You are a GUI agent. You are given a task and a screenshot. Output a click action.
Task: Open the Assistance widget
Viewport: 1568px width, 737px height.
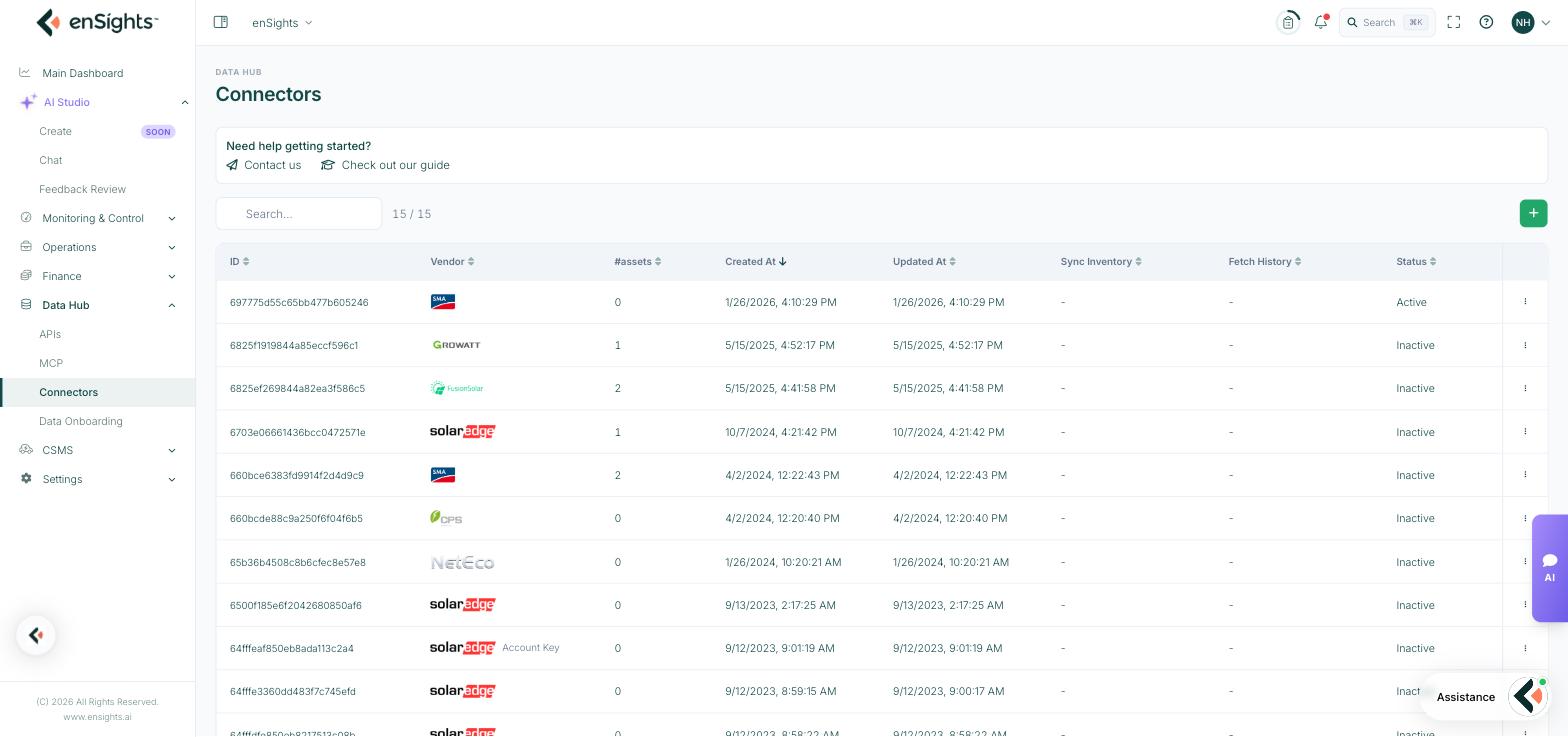[x=1486, y=697]
